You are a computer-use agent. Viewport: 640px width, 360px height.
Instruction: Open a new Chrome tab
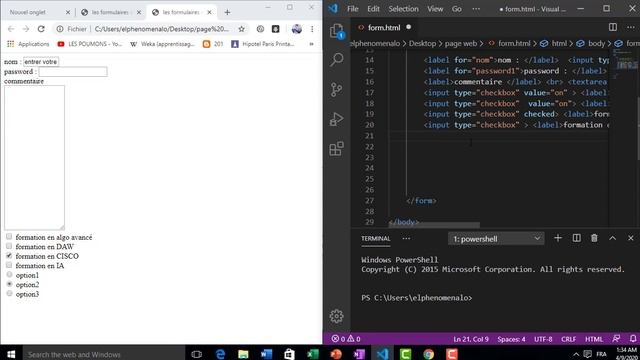[x=227, y=13]
